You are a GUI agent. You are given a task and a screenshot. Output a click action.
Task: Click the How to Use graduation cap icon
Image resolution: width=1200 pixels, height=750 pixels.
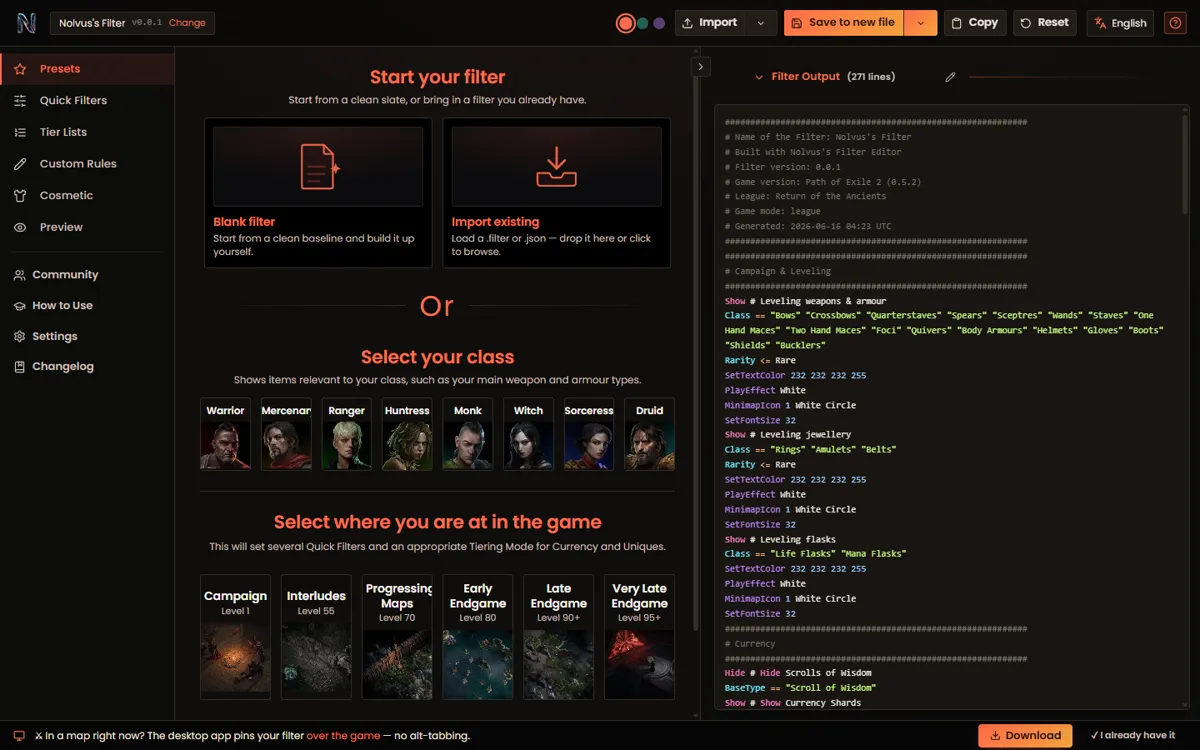click(x=19, y=306)
